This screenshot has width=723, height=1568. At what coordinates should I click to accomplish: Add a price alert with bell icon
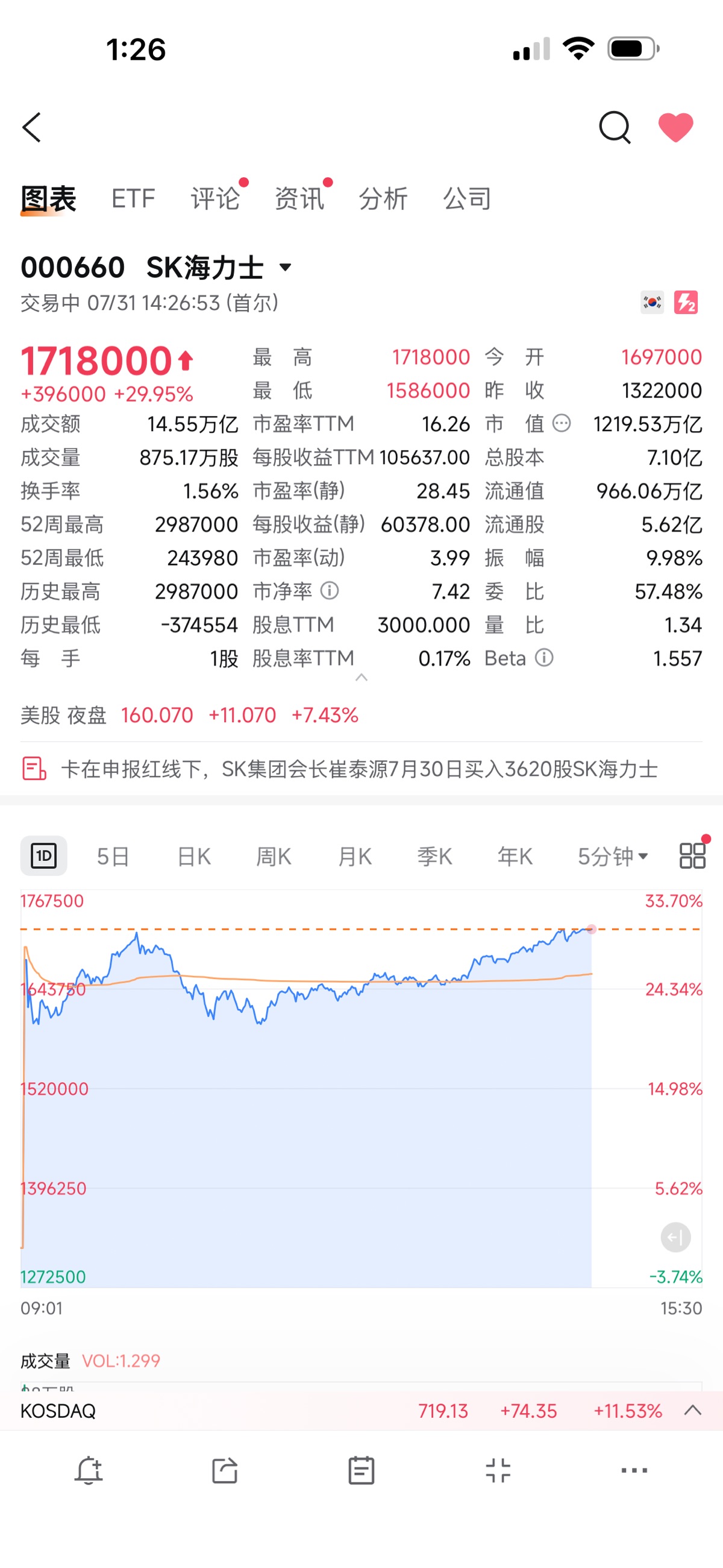[89, 1471]
